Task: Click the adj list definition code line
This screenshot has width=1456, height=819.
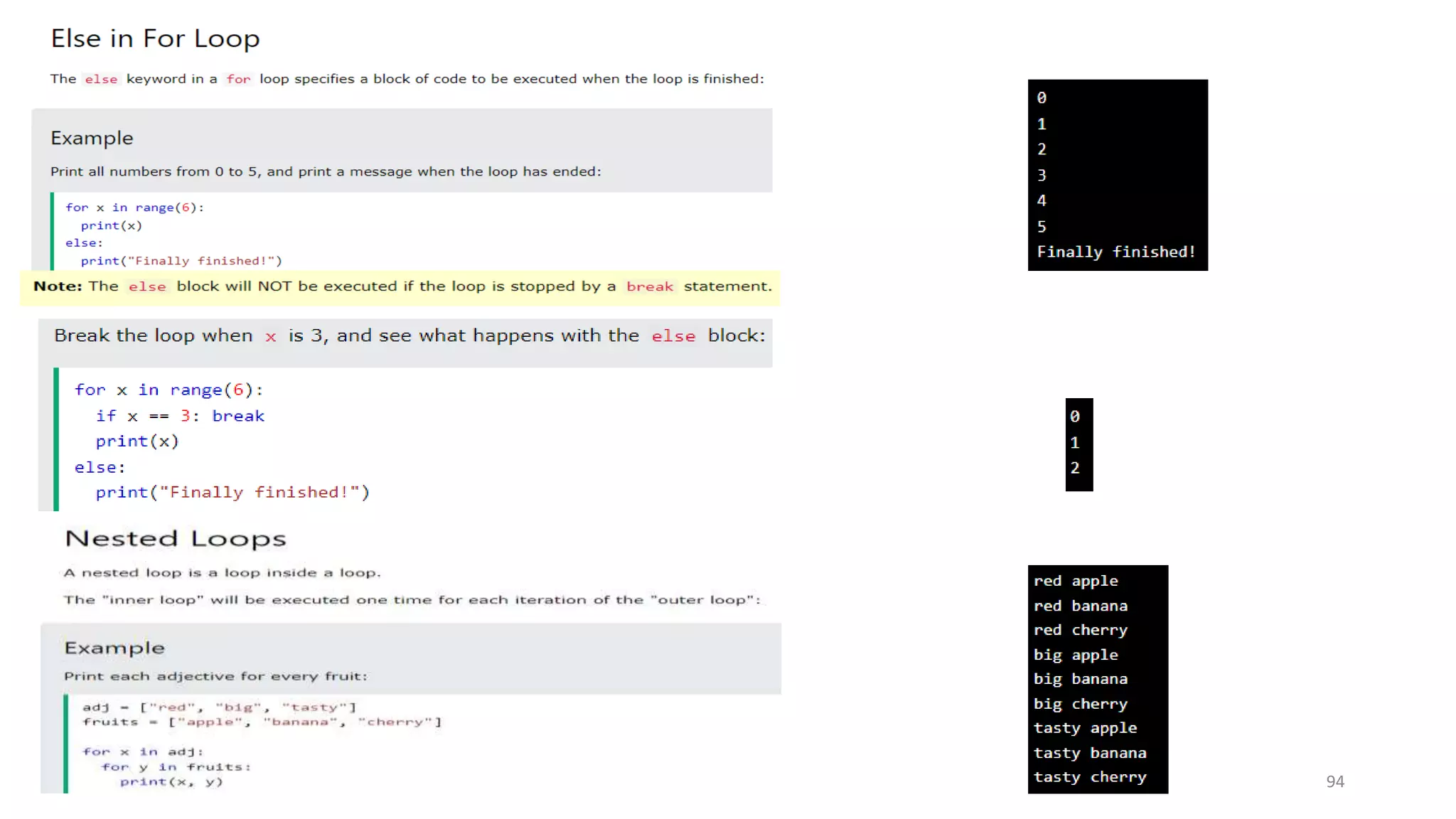Action: pyautogui.click(x=219, y=707)
